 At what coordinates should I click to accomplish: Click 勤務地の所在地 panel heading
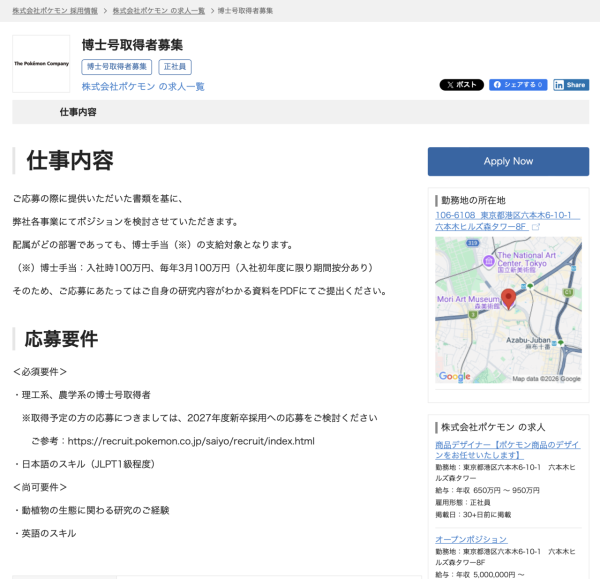point(473,200)
